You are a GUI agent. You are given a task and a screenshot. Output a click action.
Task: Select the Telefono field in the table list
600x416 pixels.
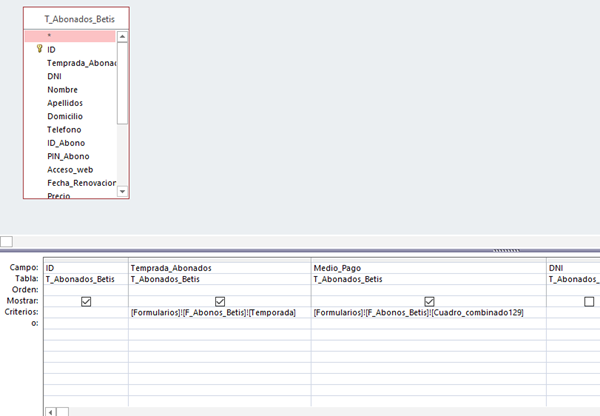[x=64, y=130]
